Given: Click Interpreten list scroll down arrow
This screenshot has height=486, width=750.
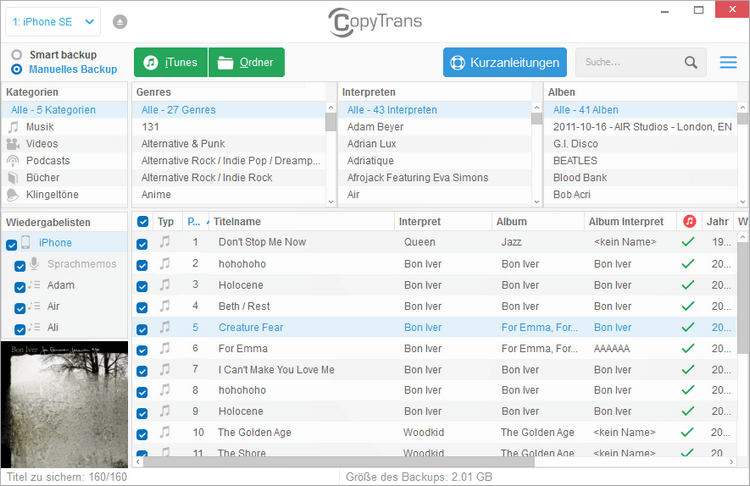Looking at the screenshot, I should (x=537, y=202).
